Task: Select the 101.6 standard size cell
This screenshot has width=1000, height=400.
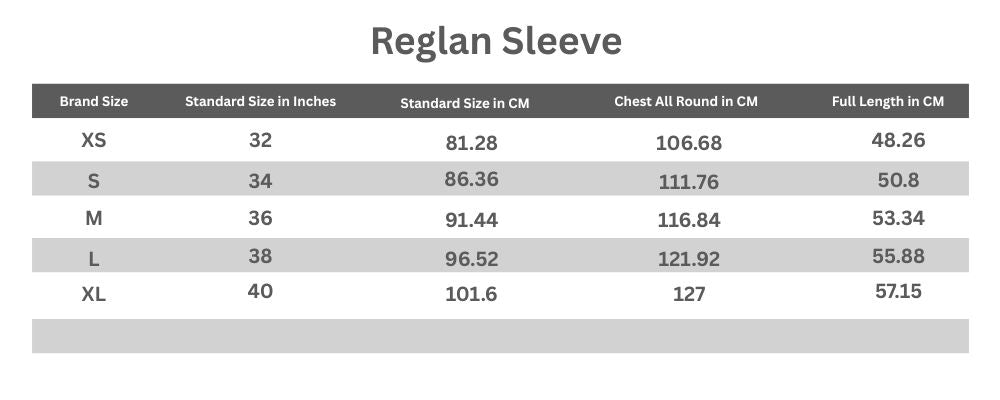Action: 471,295
